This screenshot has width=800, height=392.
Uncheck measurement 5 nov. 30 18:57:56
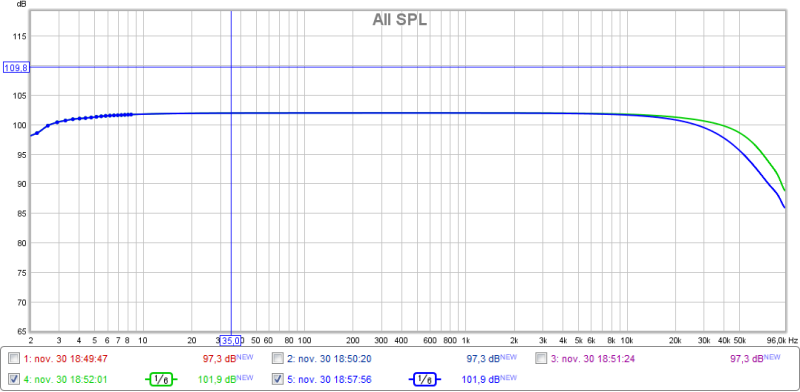pyautogui.click(x=278, y=379)
